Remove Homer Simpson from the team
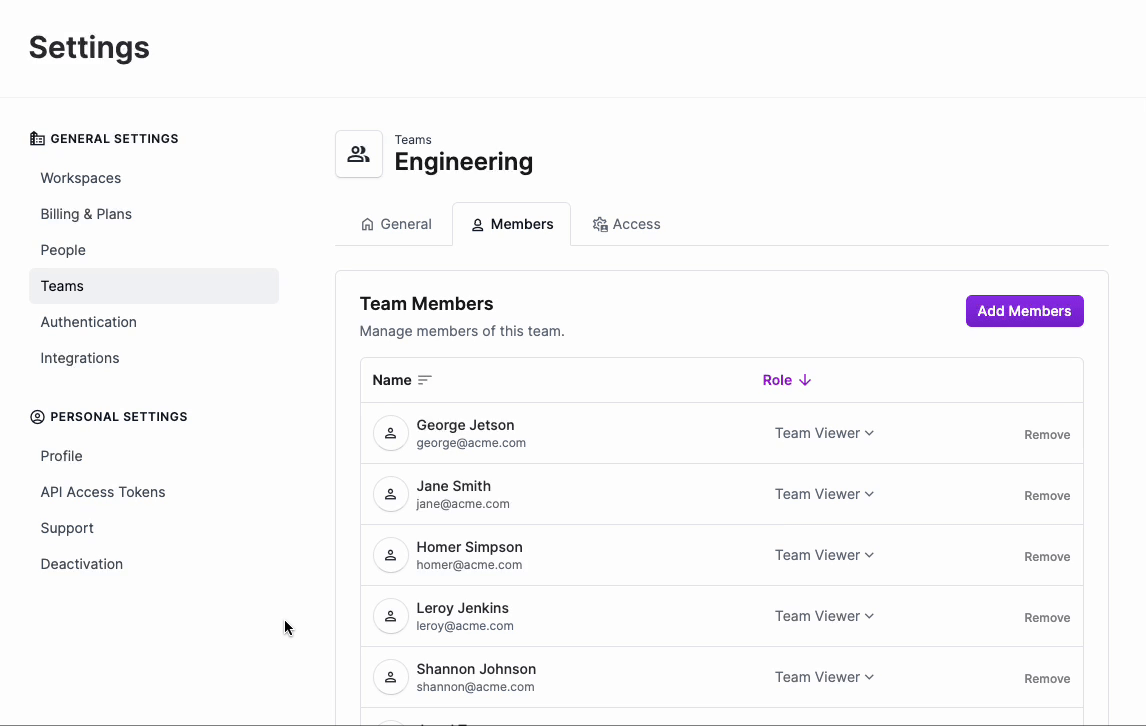Image resolution: width=1146 pixels, height=726 pixels. click(x=1046, y=556)
